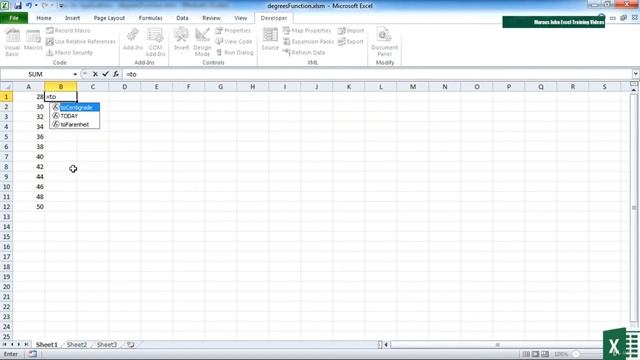The image size is (640, 360).
Task: Click Expansion Packs
Action: click(x=308, y=42)
